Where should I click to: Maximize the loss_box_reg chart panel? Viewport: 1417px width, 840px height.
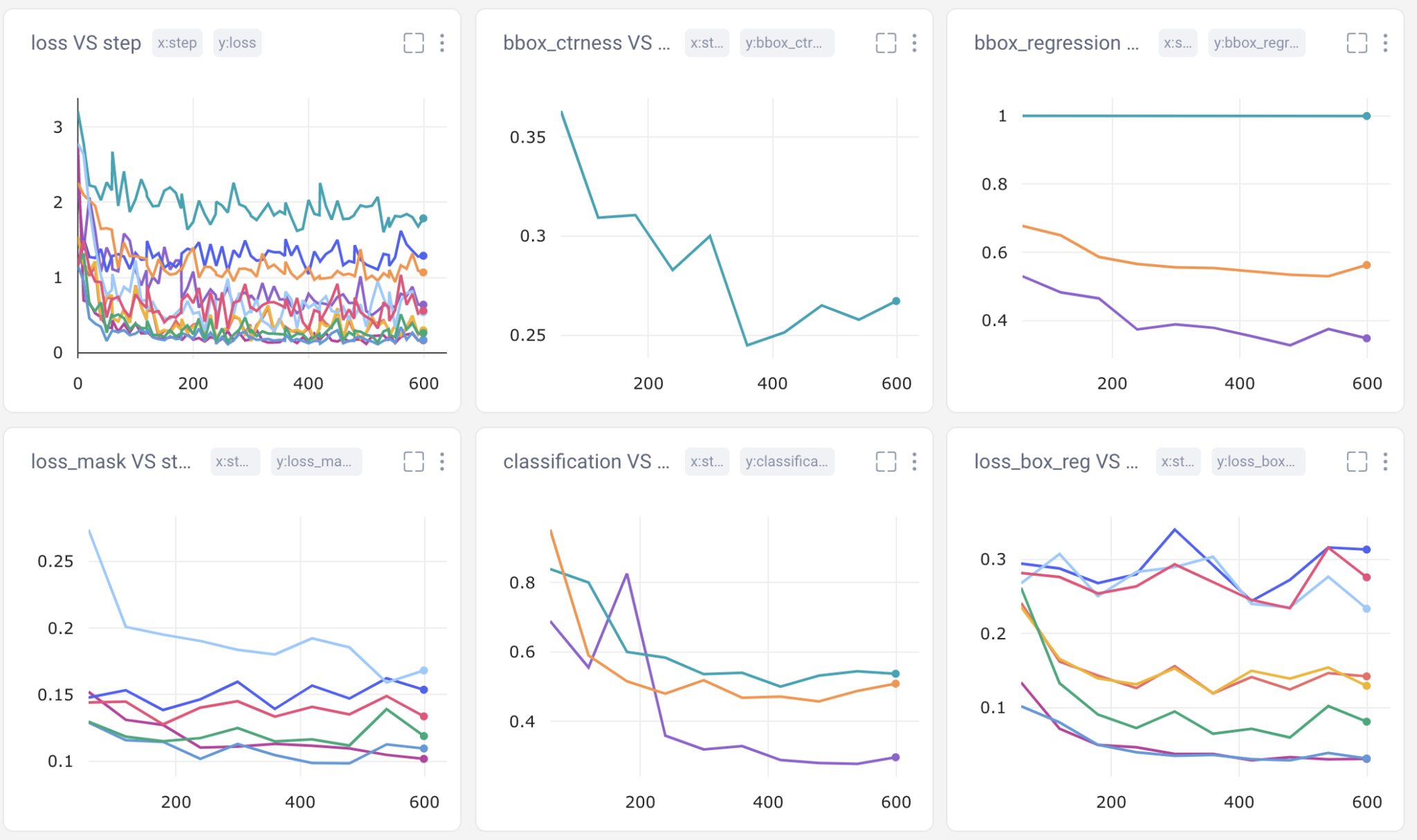pos(1357,462)
